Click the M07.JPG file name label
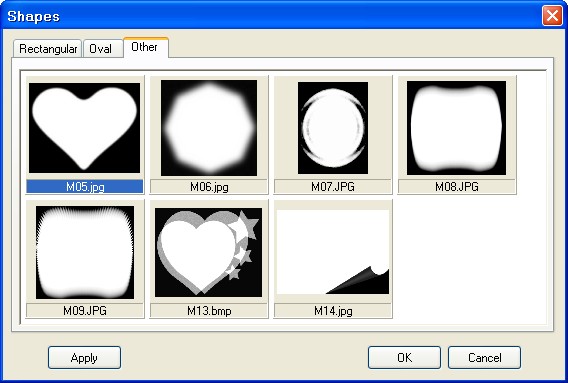 [x=333, y=187]
